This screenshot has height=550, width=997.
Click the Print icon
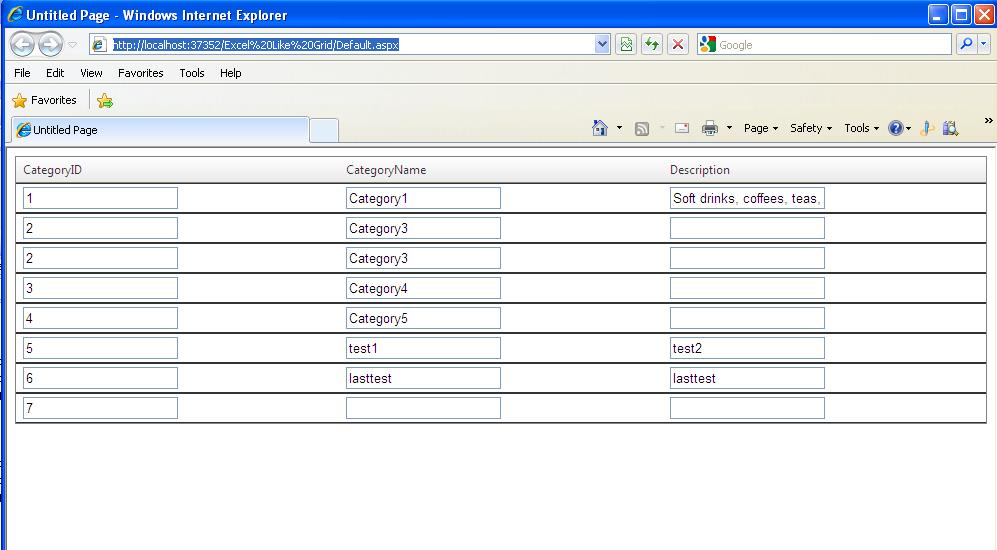point(710,128)
